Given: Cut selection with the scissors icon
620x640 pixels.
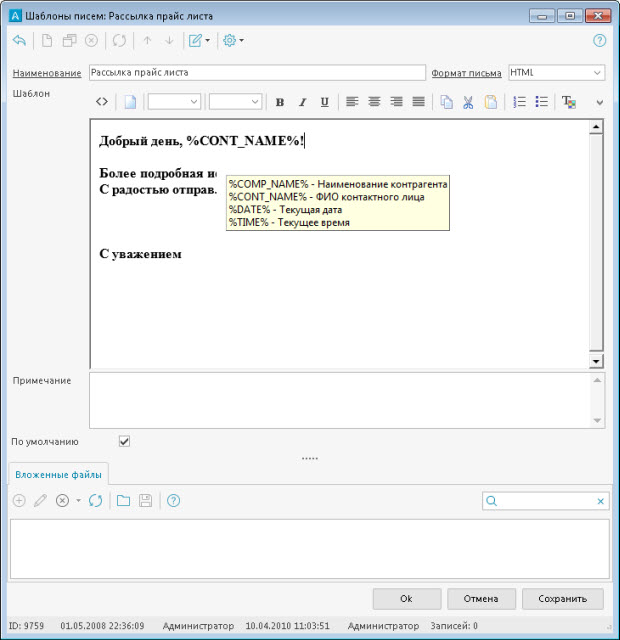Looking at the screenshot, I should coord(467,102).
